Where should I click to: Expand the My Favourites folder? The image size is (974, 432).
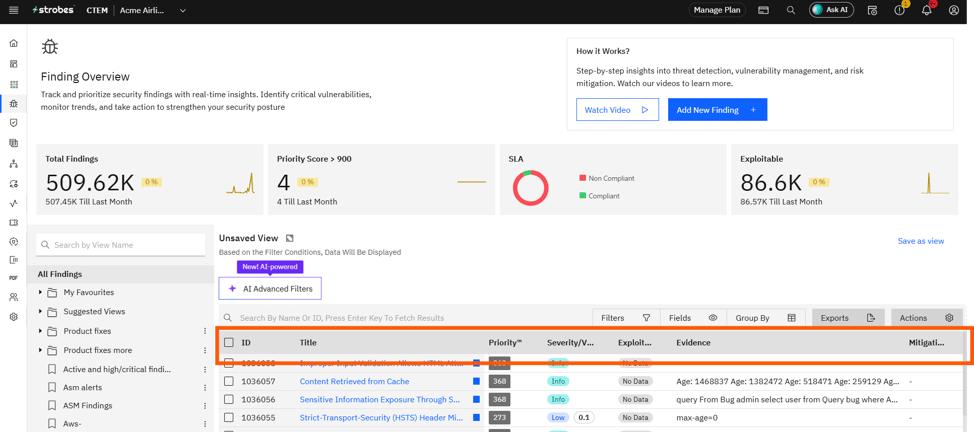tap(40, 292)
